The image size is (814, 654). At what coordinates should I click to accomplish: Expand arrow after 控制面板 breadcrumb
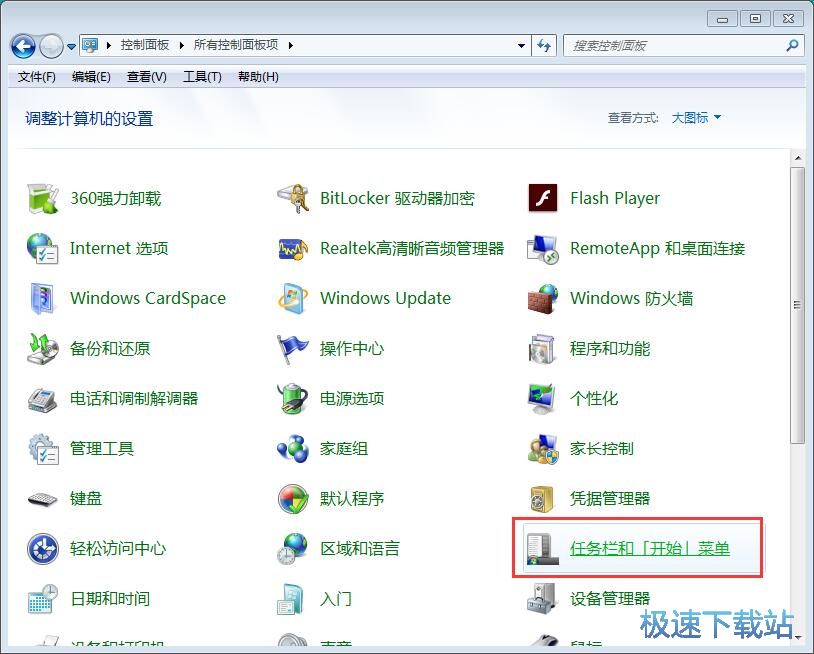[x=182, y=46]
